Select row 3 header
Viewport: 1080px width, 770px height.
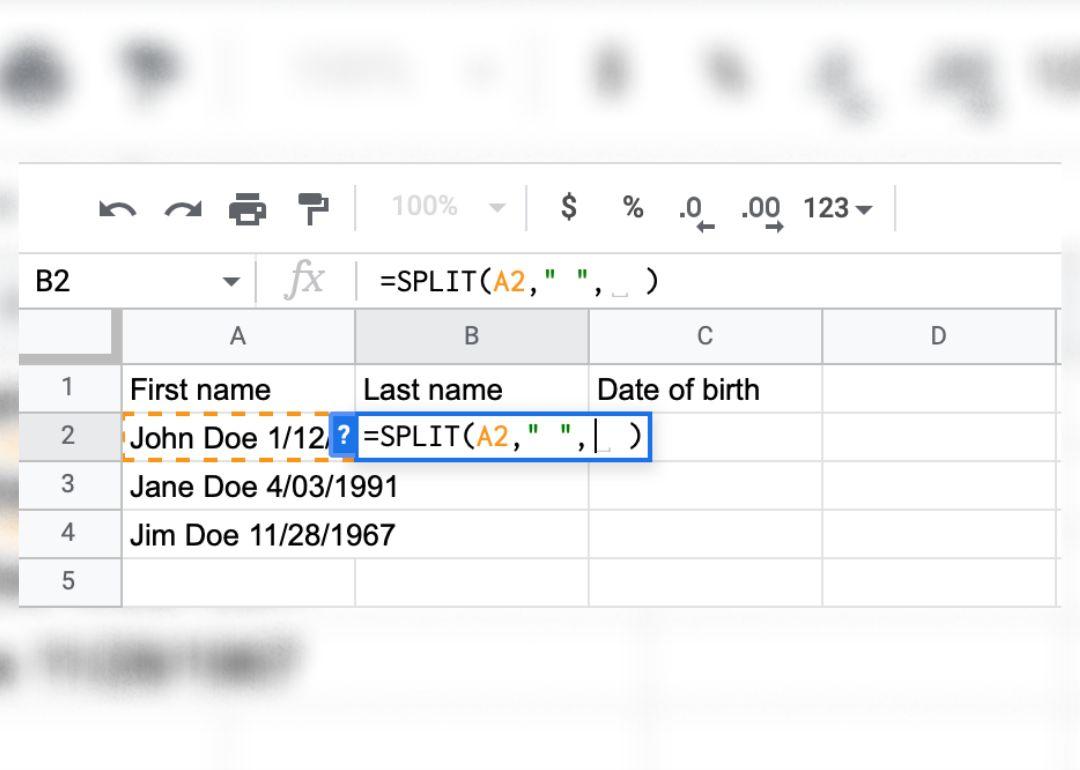68,485
